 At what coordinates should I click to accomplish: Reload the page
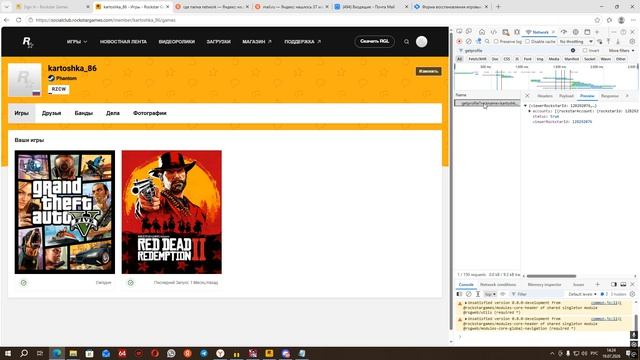click(x=18, y=20)
